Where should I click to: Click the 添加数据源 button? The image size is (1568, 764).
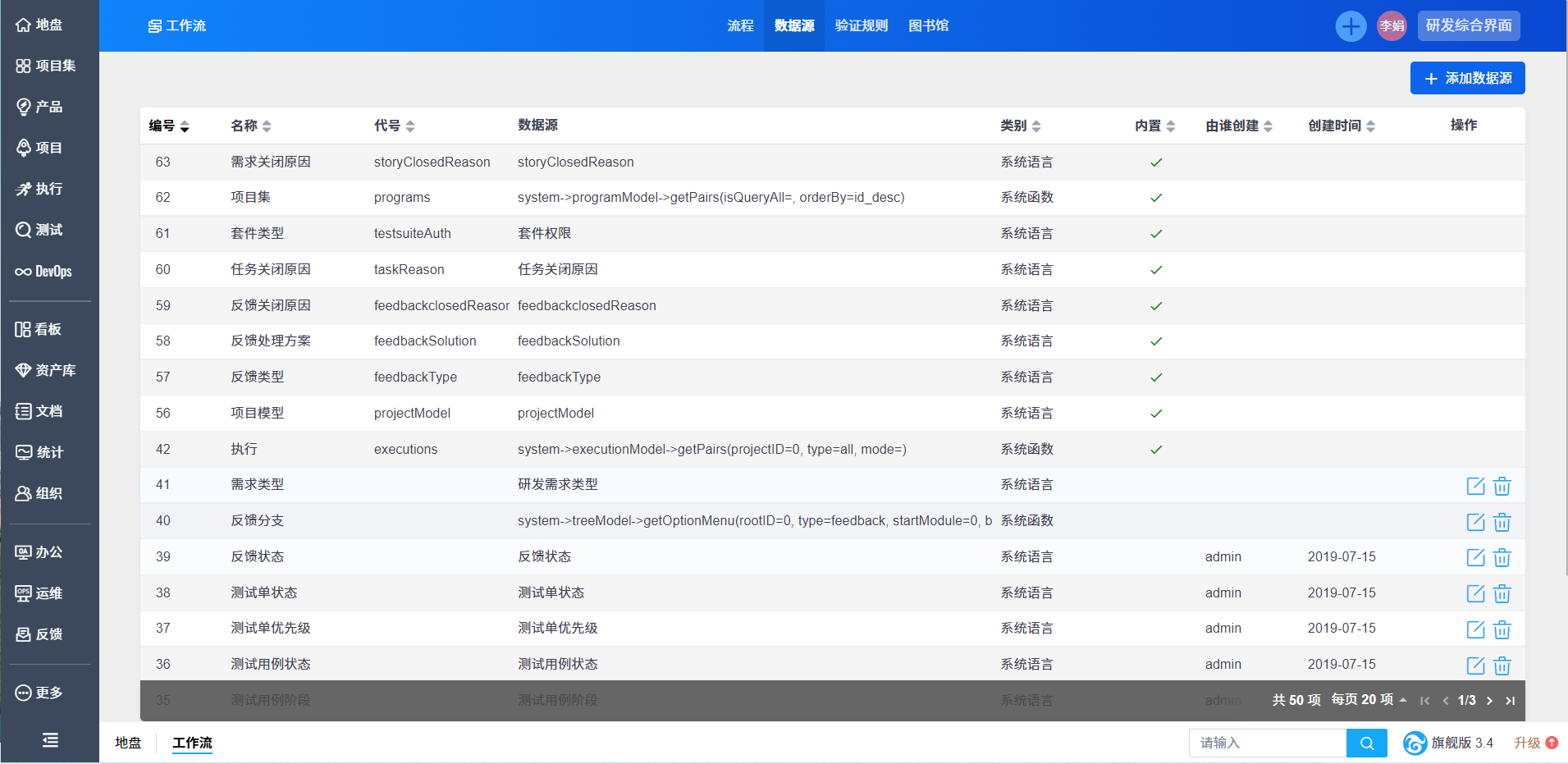coord(1467,78)
